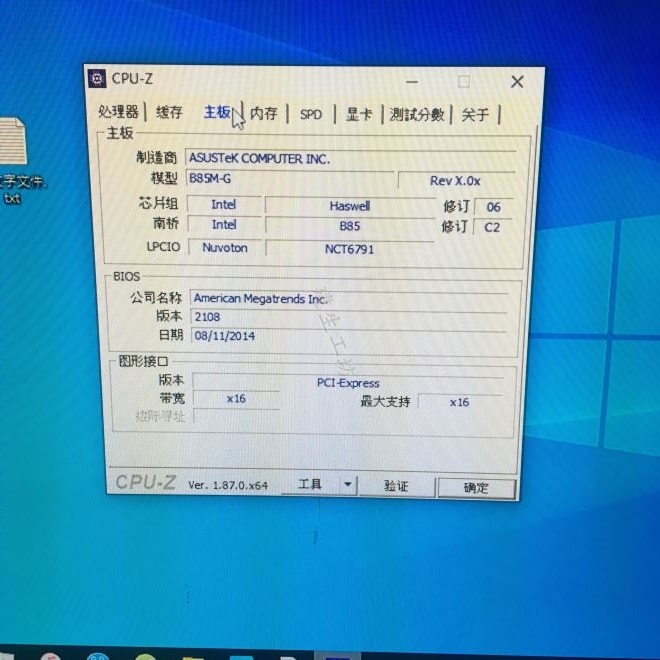The height and width of the screenshot is (660, 660).
Task: Click the 最大支持 x16 value
Action: point(459,402)
